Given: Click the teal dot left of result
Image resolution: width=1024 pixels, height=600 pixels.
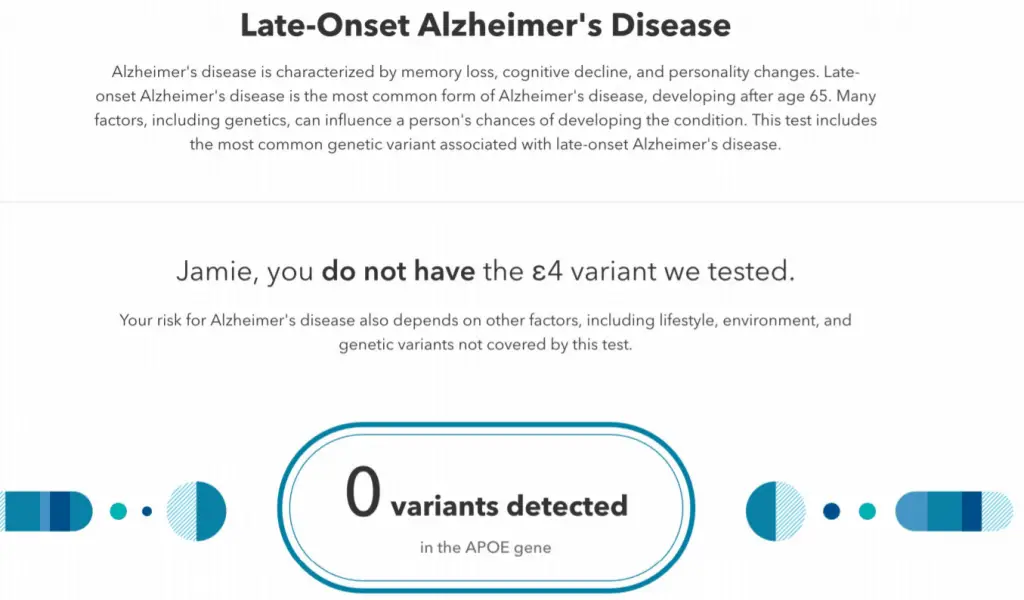Looking at the screenshot, I should point(118,511).
